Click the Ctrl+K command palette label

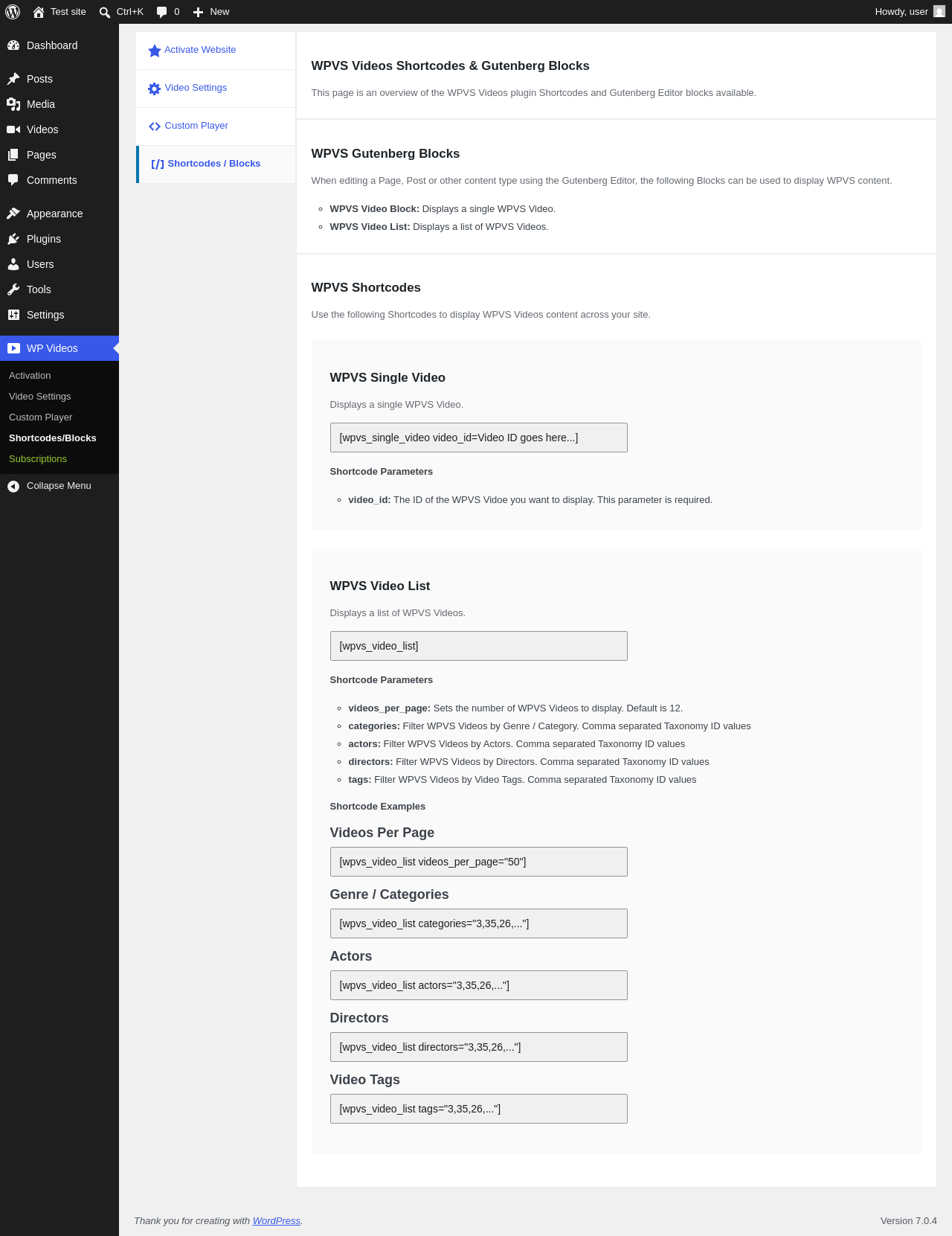(x=130, y=12)
